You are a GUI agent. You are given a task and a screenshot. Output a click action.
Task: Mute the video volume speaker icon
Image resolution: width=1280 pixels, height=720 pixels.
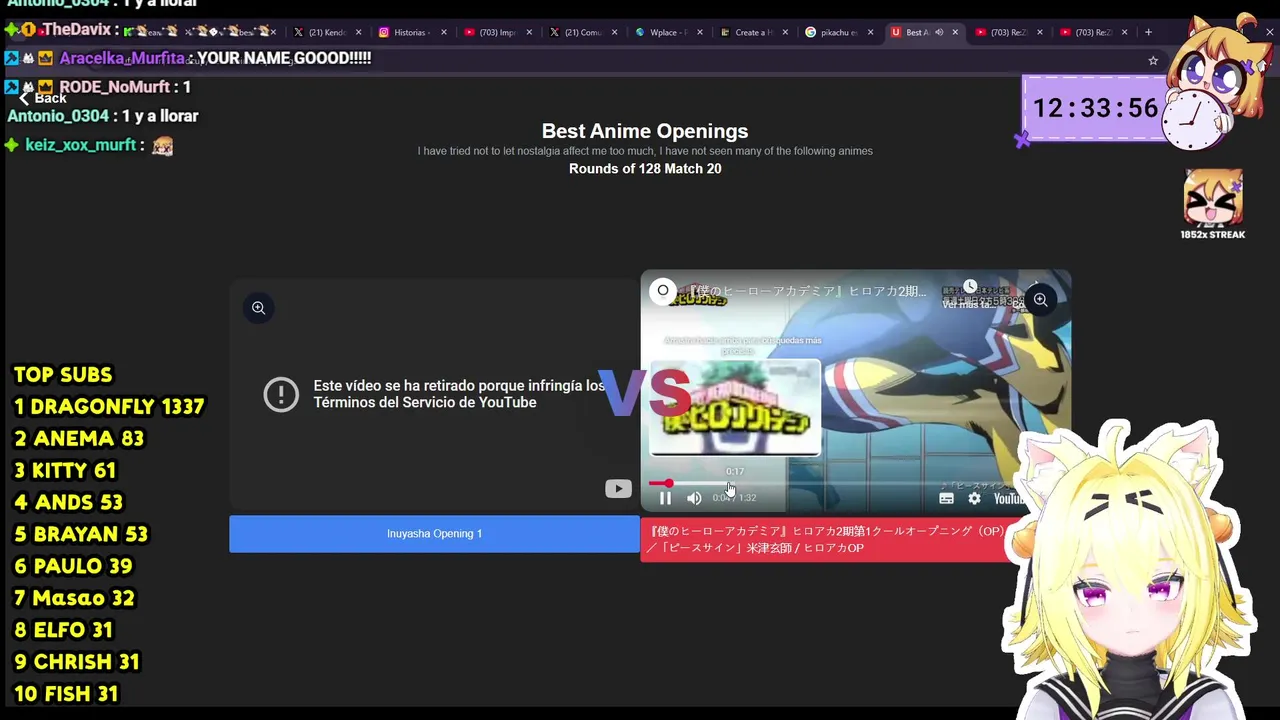click(x=694, y=498)
